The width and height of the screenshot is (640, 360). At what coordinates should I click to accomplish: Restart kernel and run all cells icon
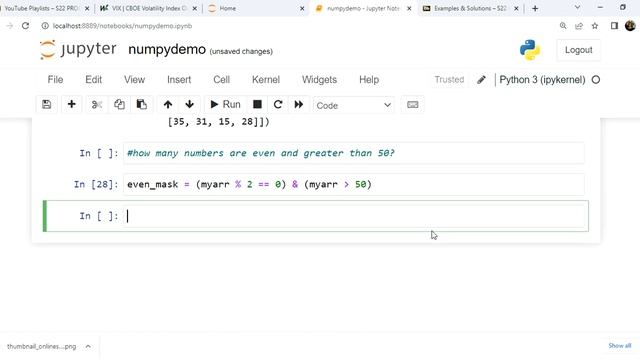pos(299,104)
